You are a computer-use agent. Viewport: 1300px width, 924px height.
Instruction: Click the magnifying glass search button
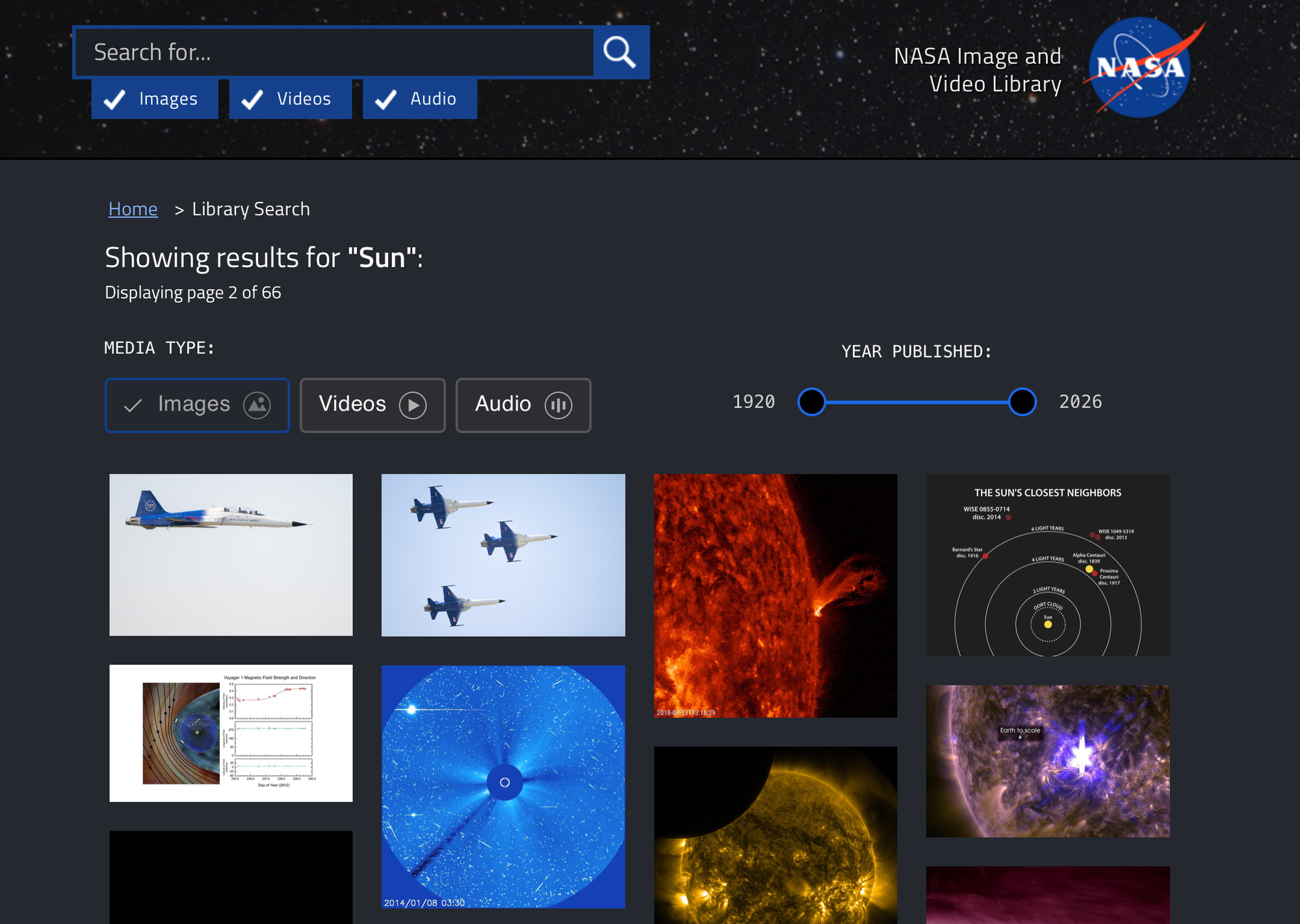(620, 52)
